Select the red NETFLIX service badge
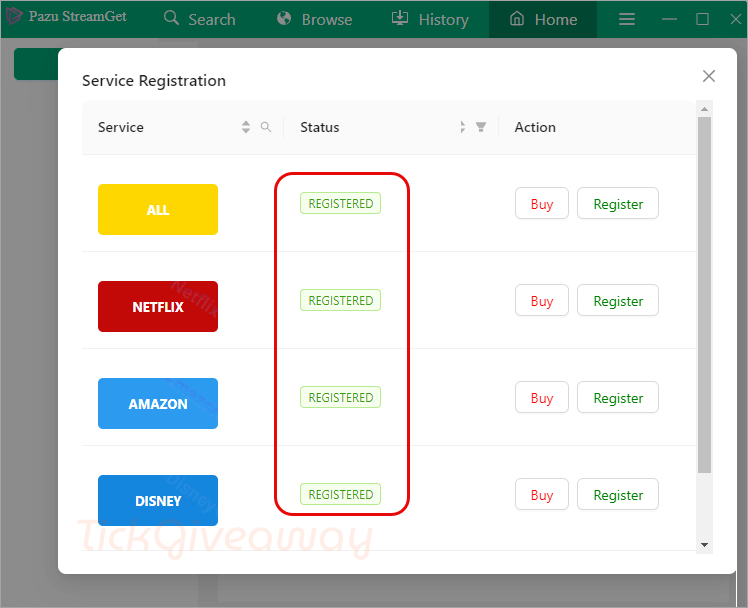The image size is (748, 608). (158, 306)
